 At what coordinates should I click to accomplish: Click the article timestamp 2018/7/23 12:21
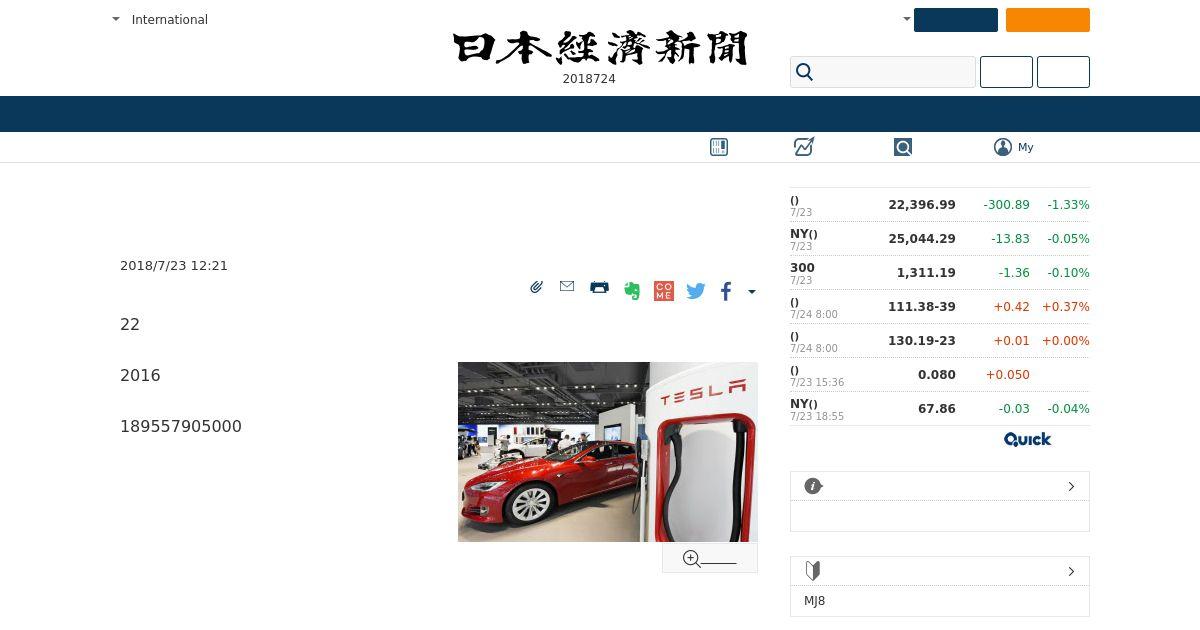click(174, 266)
